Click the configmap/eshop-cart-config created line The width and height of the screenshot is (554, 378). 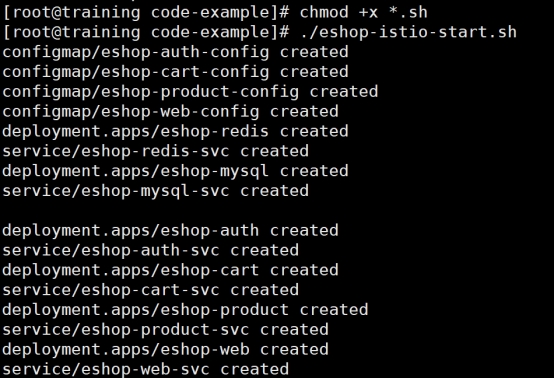[176, 72]
